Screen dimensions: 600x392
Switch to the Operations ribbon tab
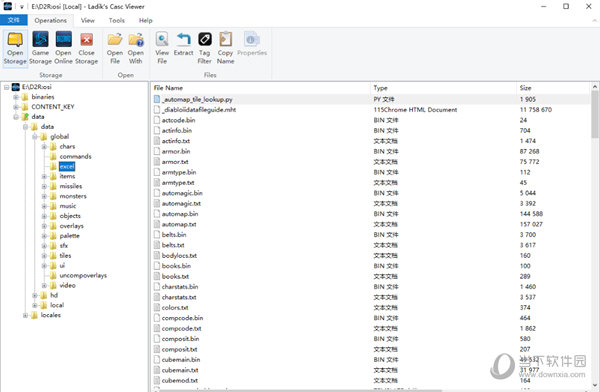[x=51, y=20]
